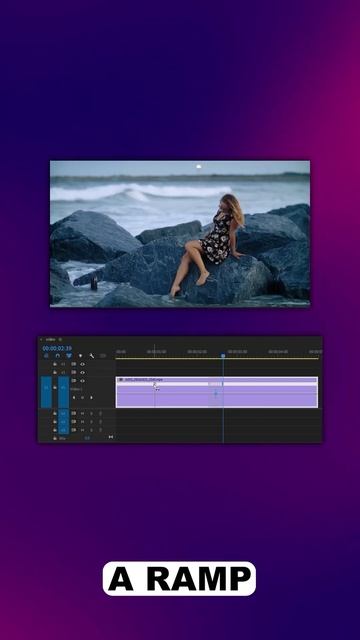Toggle sync lock on track A1
The image size is (360, 640).
point(73,413)
